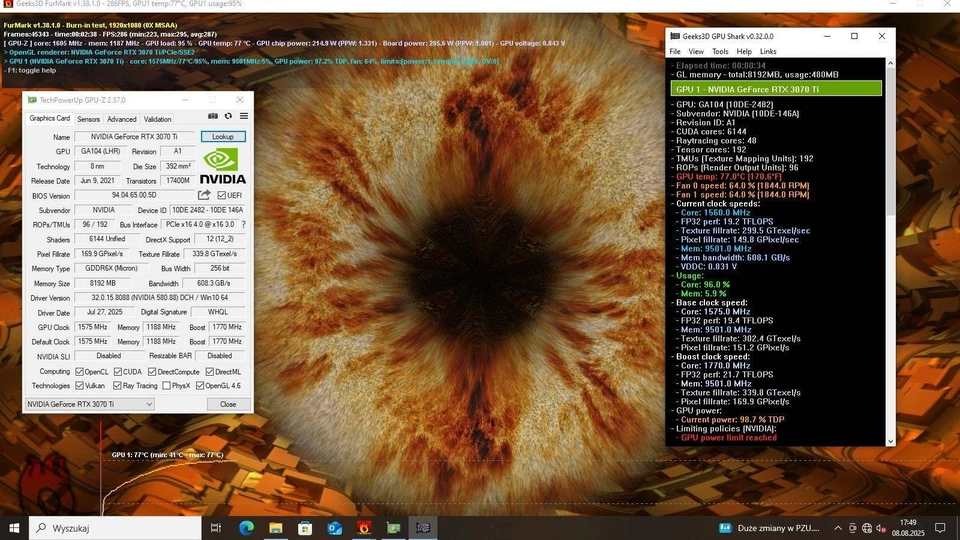Switch to GPU-Z via its taskbar icon

[393, 528]
